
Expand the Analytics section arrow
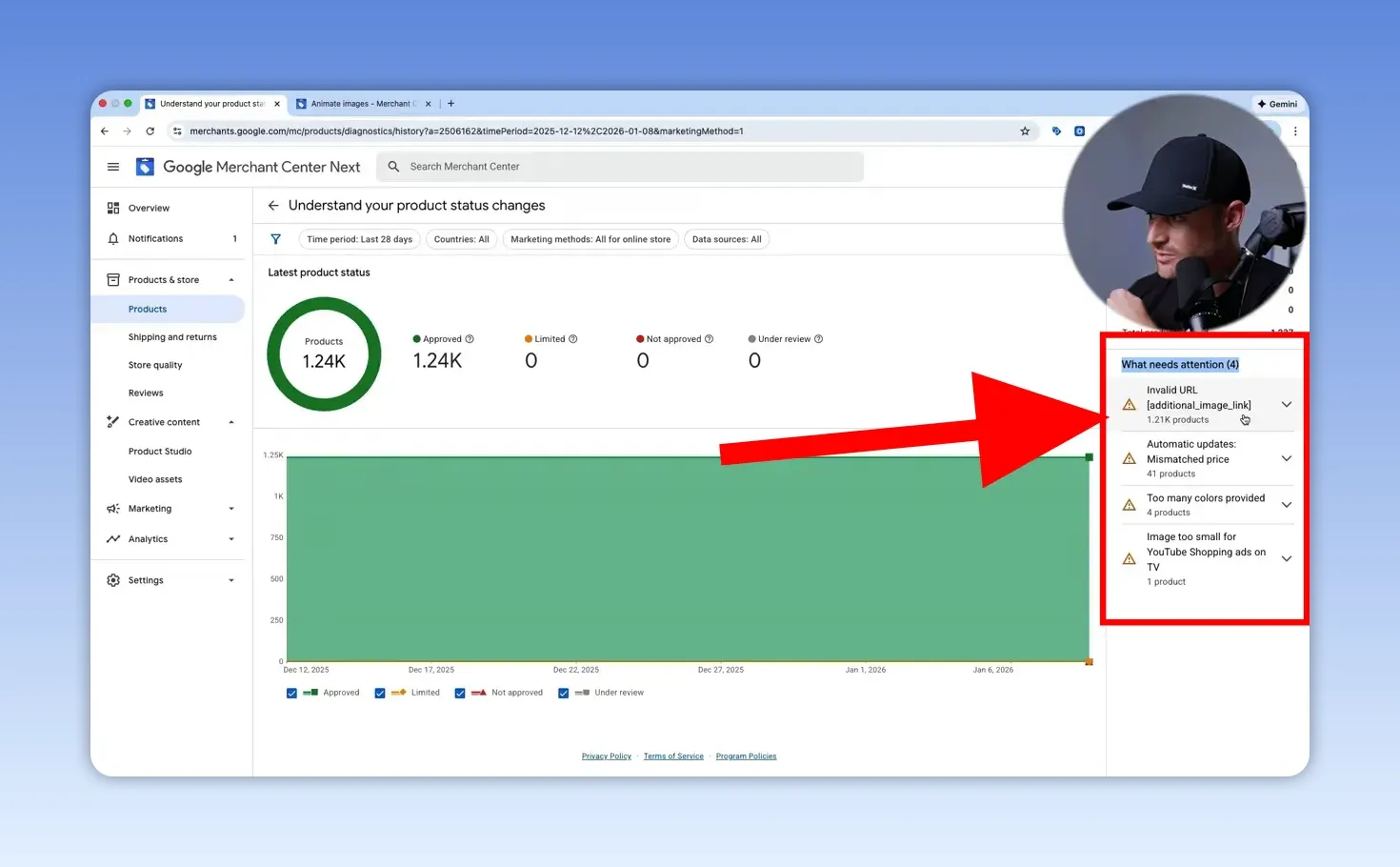[x=231, y=539]
